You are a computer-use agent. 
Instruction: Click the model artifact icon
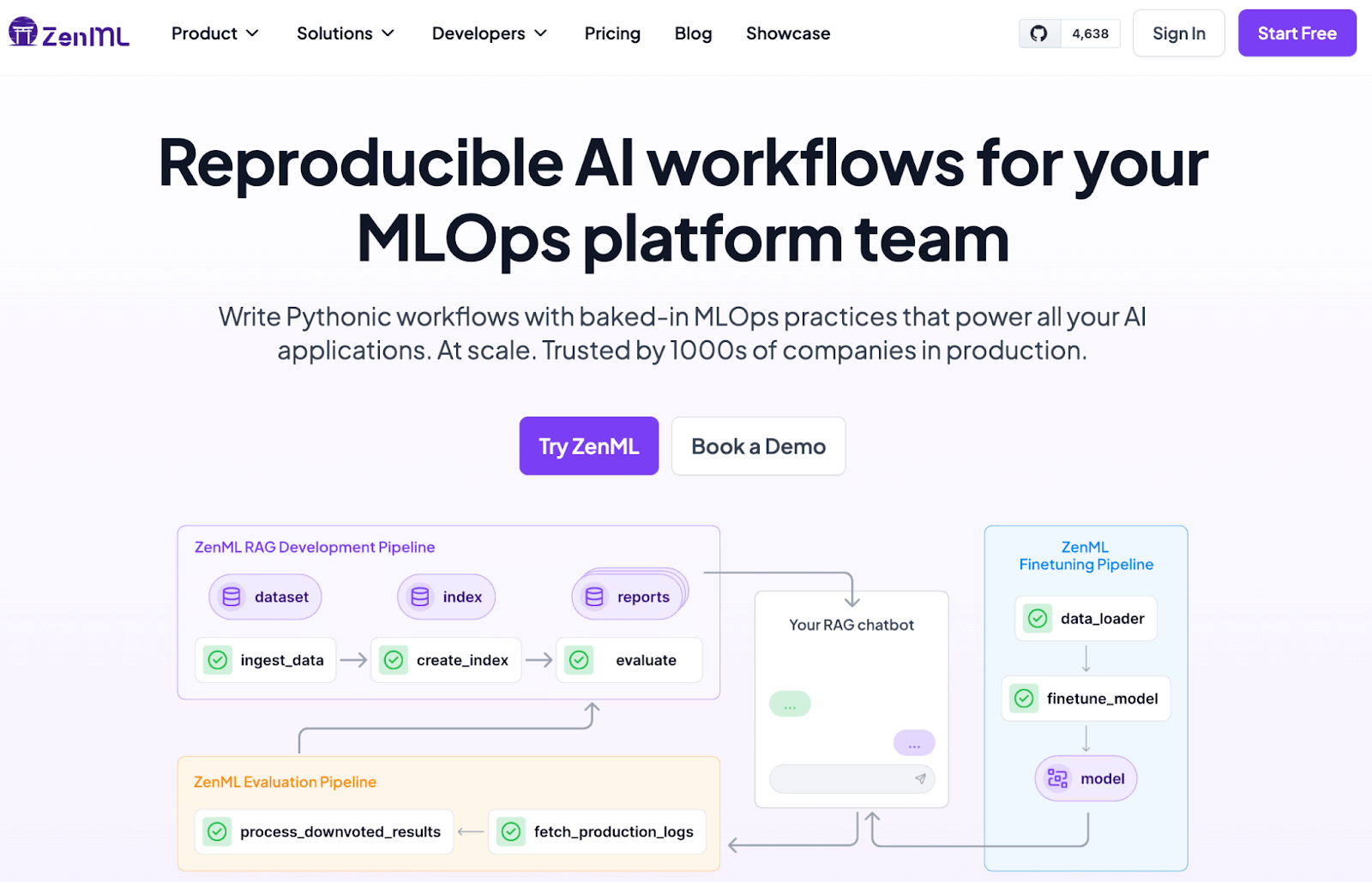pyautogui.click(x=1057, y=778)
